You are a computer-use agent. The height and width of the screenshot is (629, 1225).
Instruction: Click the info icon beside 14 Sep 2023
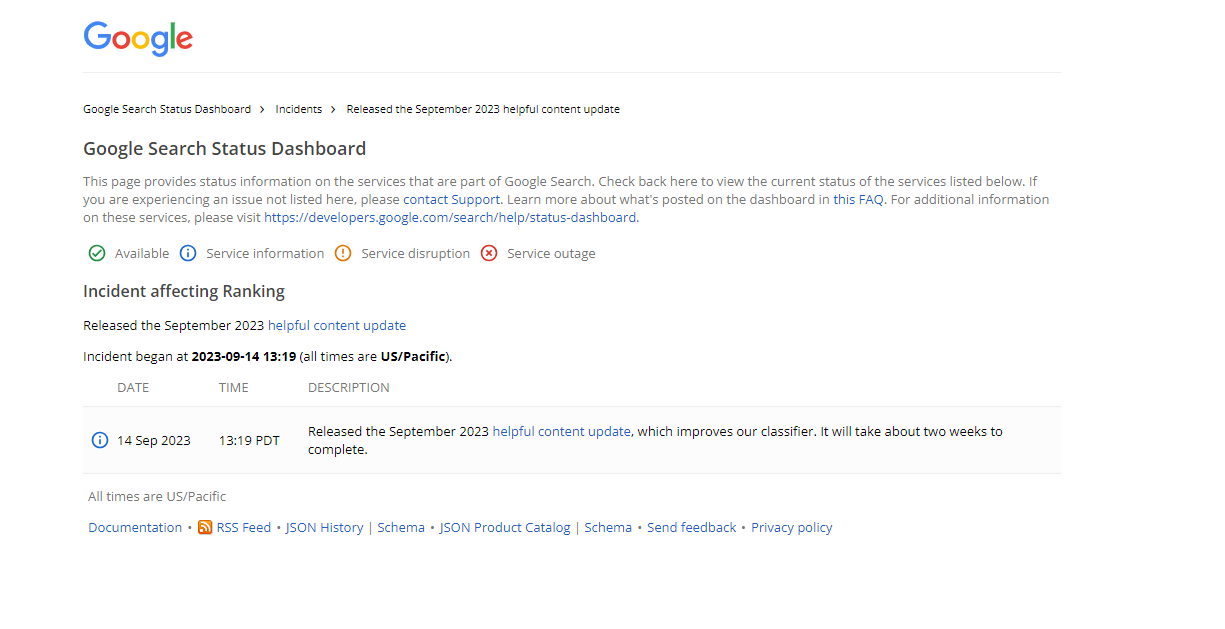[100, 440]
